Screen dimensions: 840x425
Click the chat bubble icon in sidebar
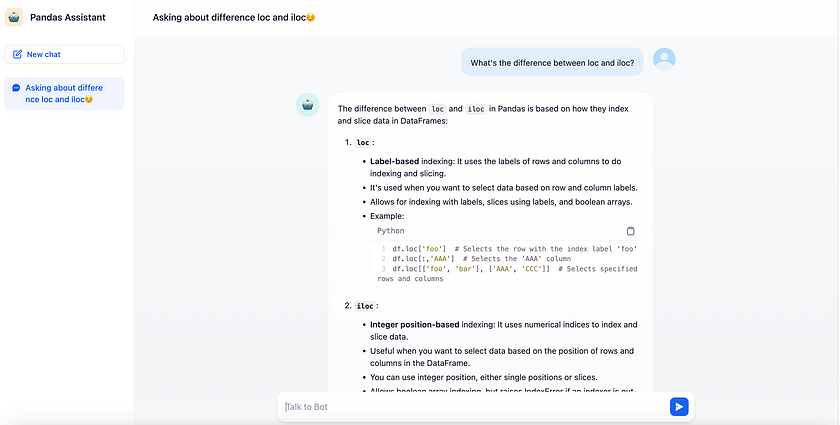pos(16,88)
